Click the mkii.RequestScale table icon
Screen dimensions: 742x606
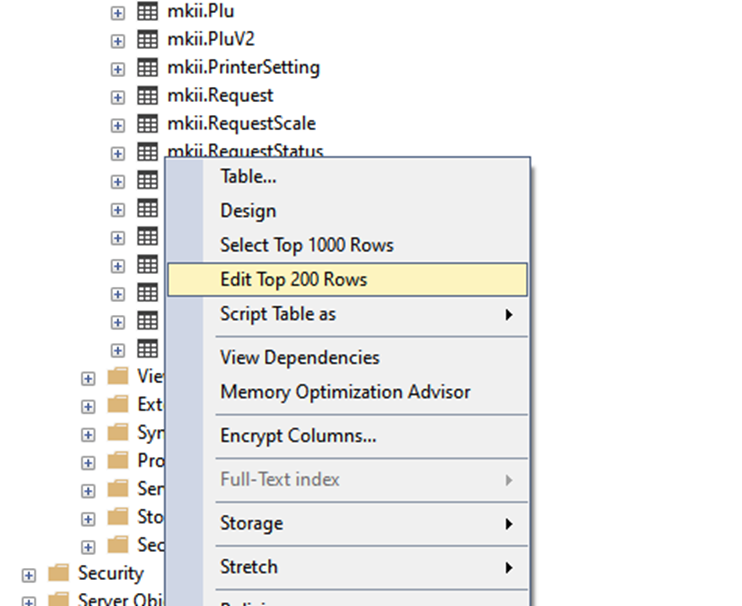(x=147, y=124)
